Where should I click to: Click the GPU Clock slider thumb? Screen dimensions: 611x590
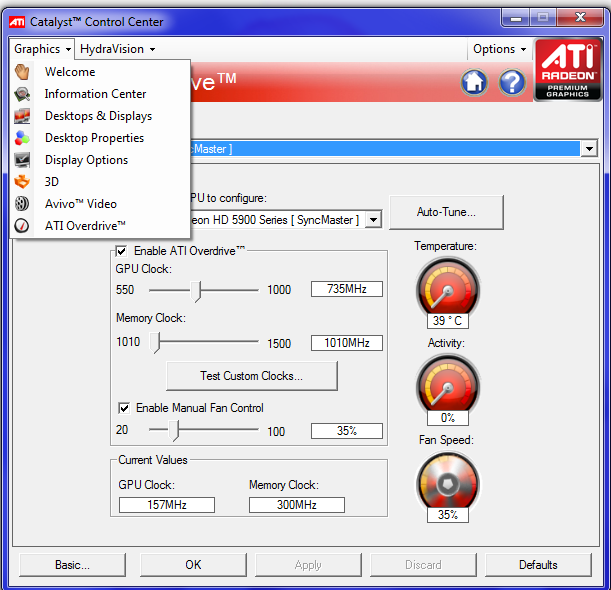(196, 291)
